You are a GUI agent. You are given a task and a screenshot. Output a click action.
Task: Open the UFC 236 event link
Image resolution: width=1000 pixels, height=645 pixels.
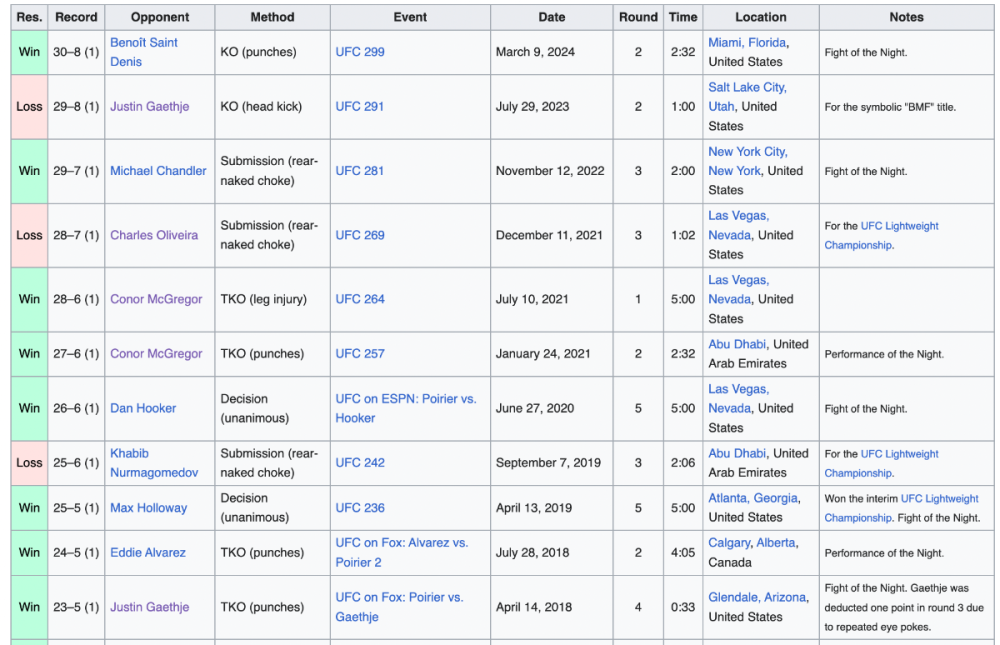click(x=360, y=508)
